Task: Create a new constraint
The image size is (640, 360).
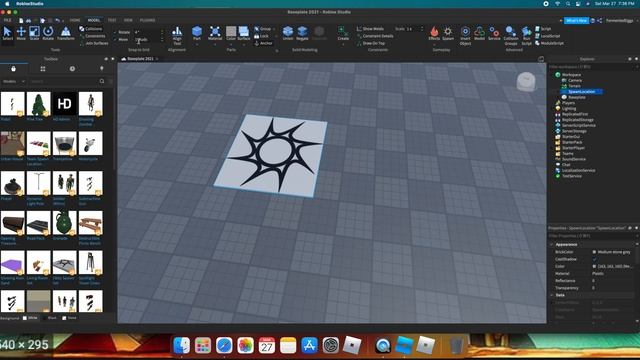Action: tap(343, 33)
